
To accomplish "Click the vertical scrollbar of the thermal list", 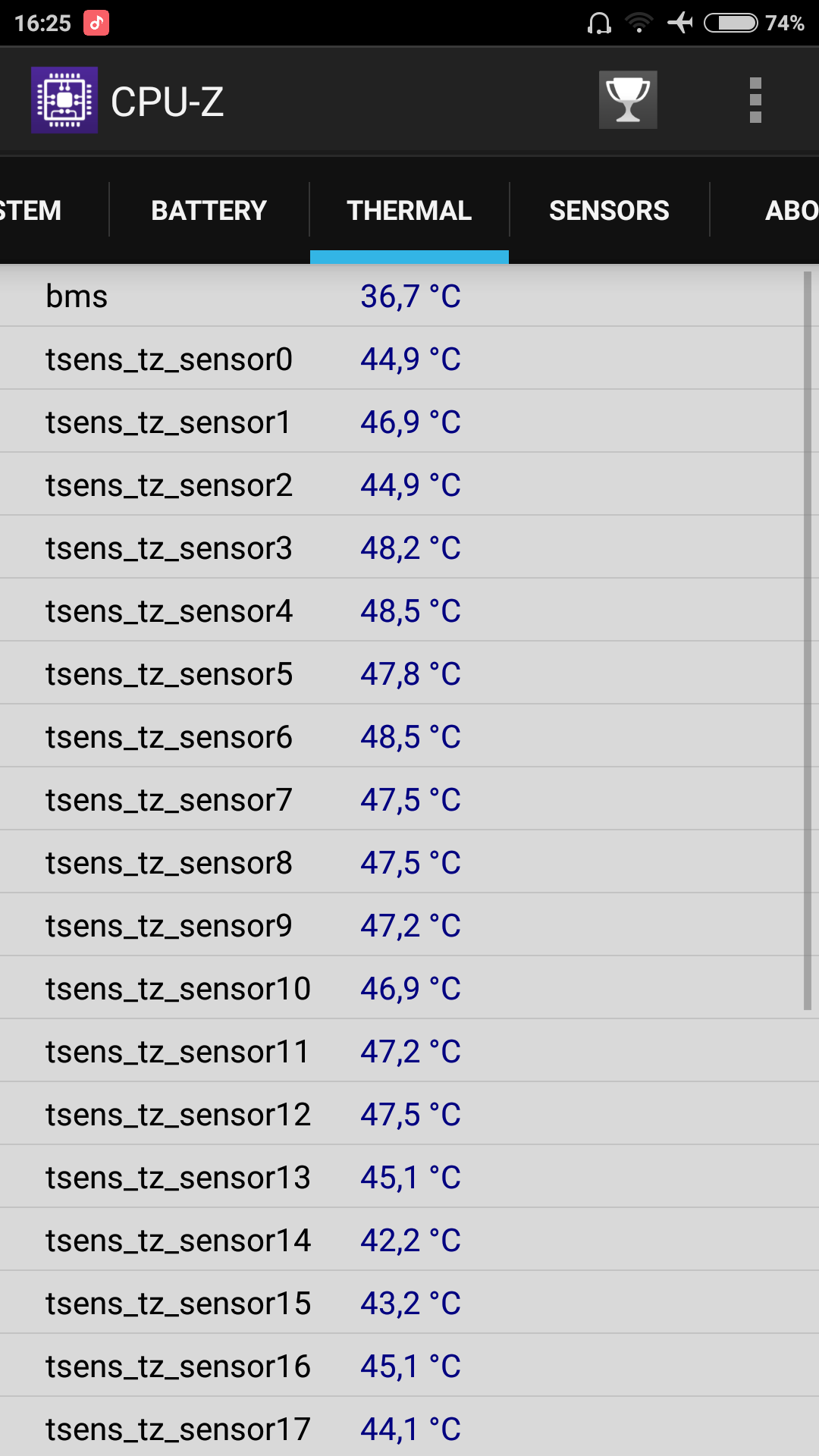I will coord(808,641).
